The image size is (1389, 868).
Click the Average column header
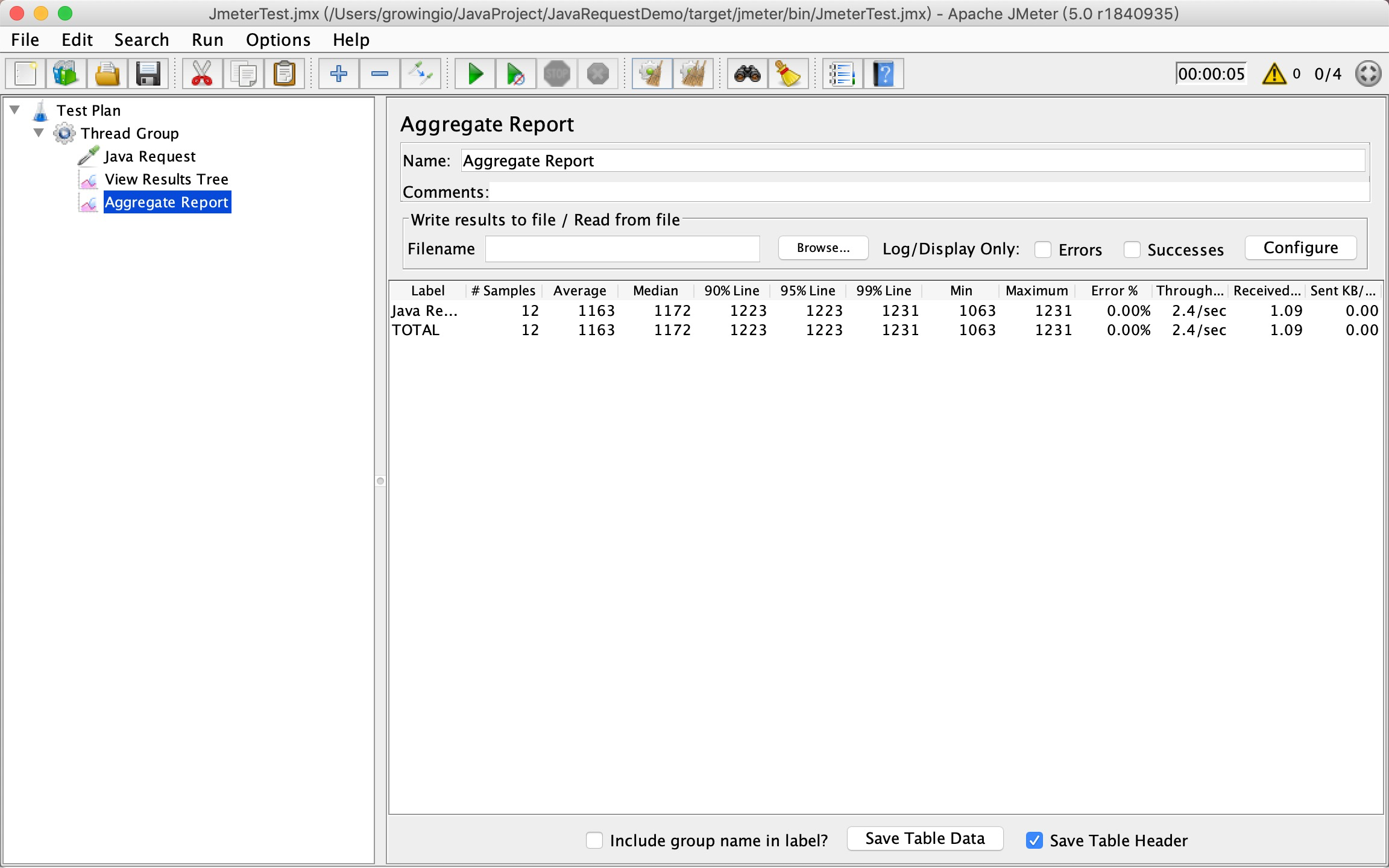coord(580,291)
